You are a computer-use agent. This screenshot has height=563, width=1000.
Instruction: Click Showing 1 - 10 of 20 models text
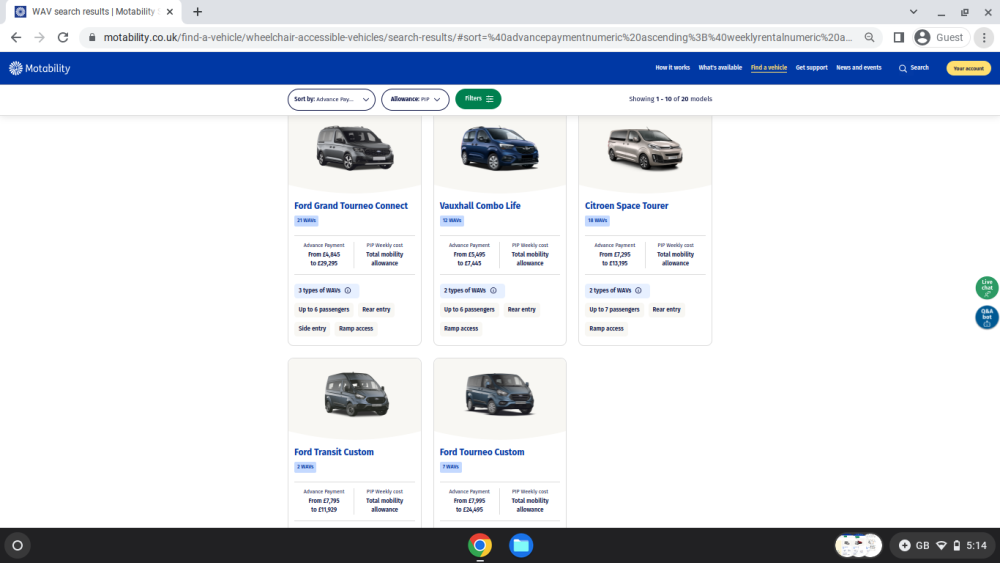pyautogui.click(x=670, y=99)
